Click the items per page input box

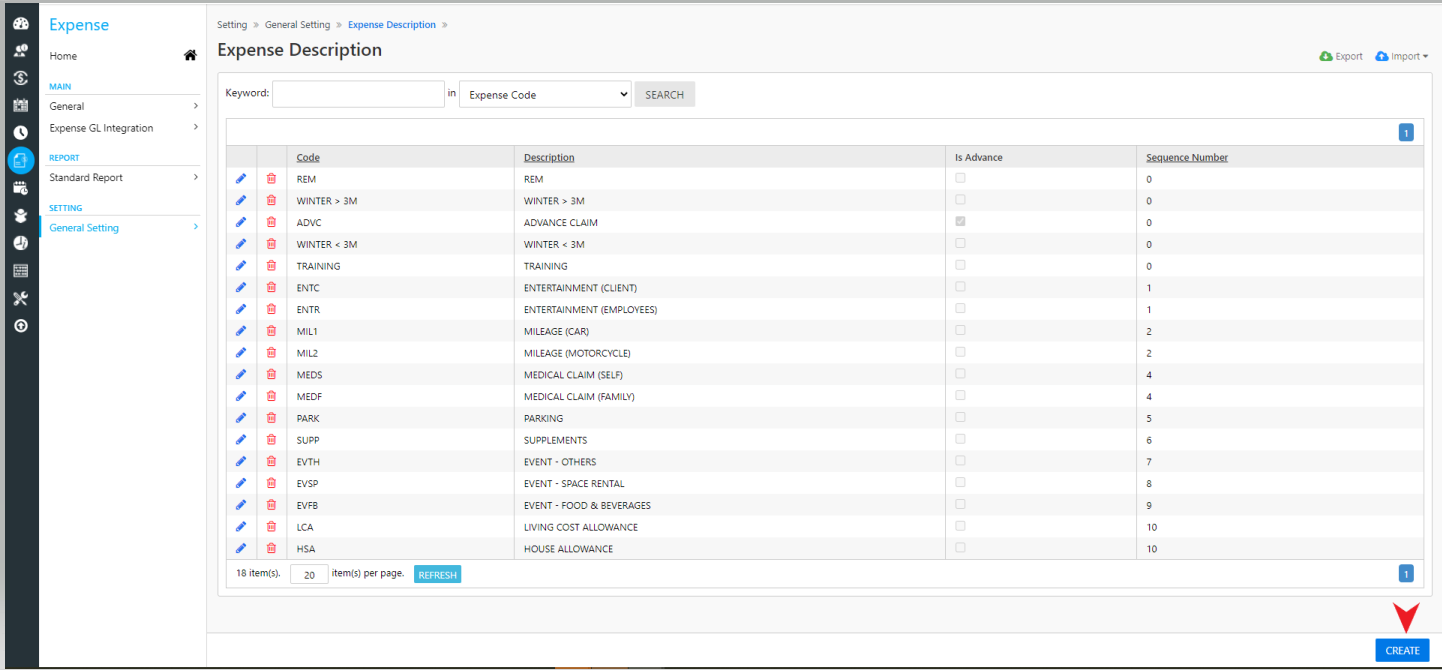coord(309,574)
